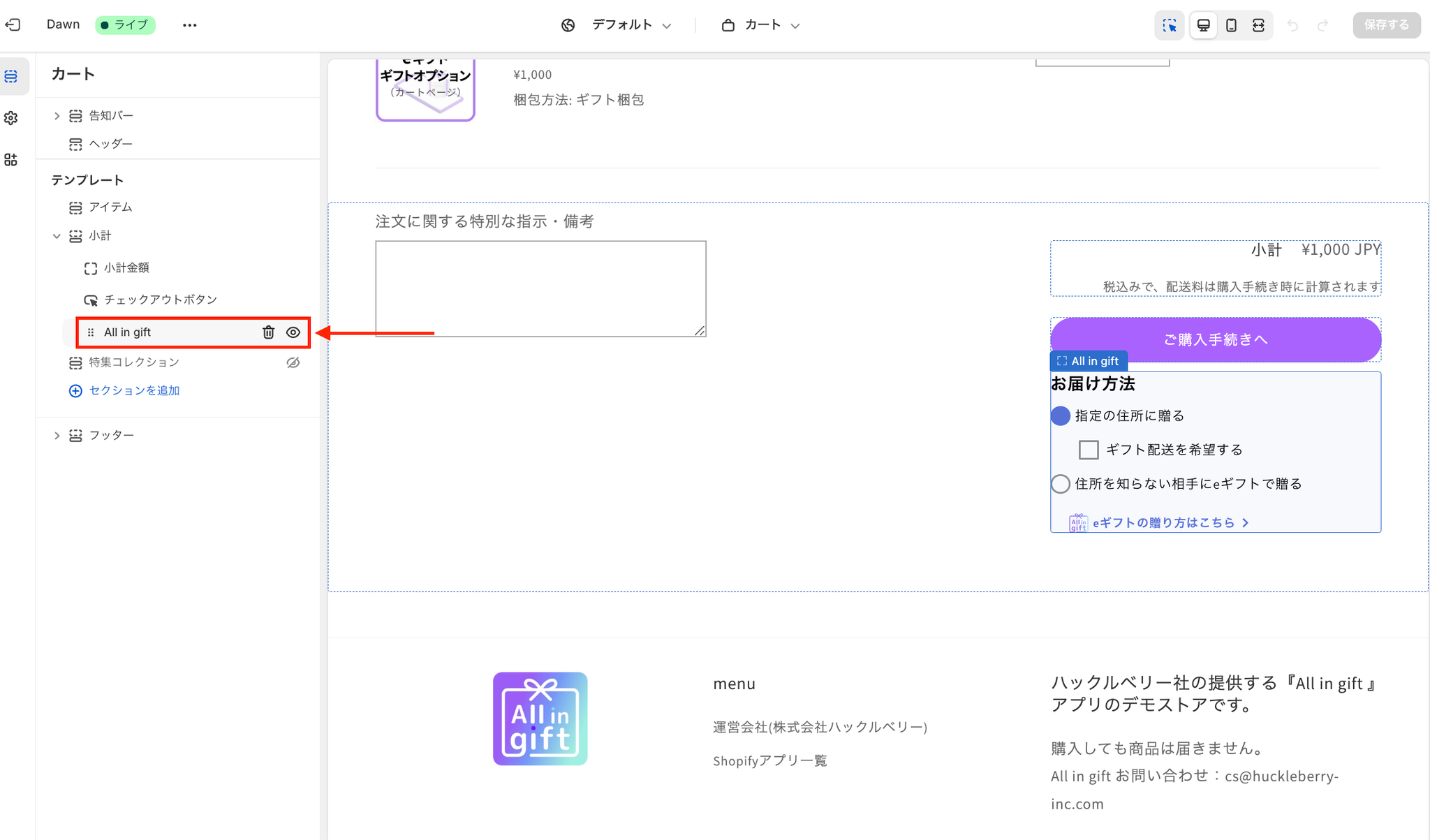Screen dimensions: 1430x840
Task: Delete the All in gift block
Action: tap(268, 332)
